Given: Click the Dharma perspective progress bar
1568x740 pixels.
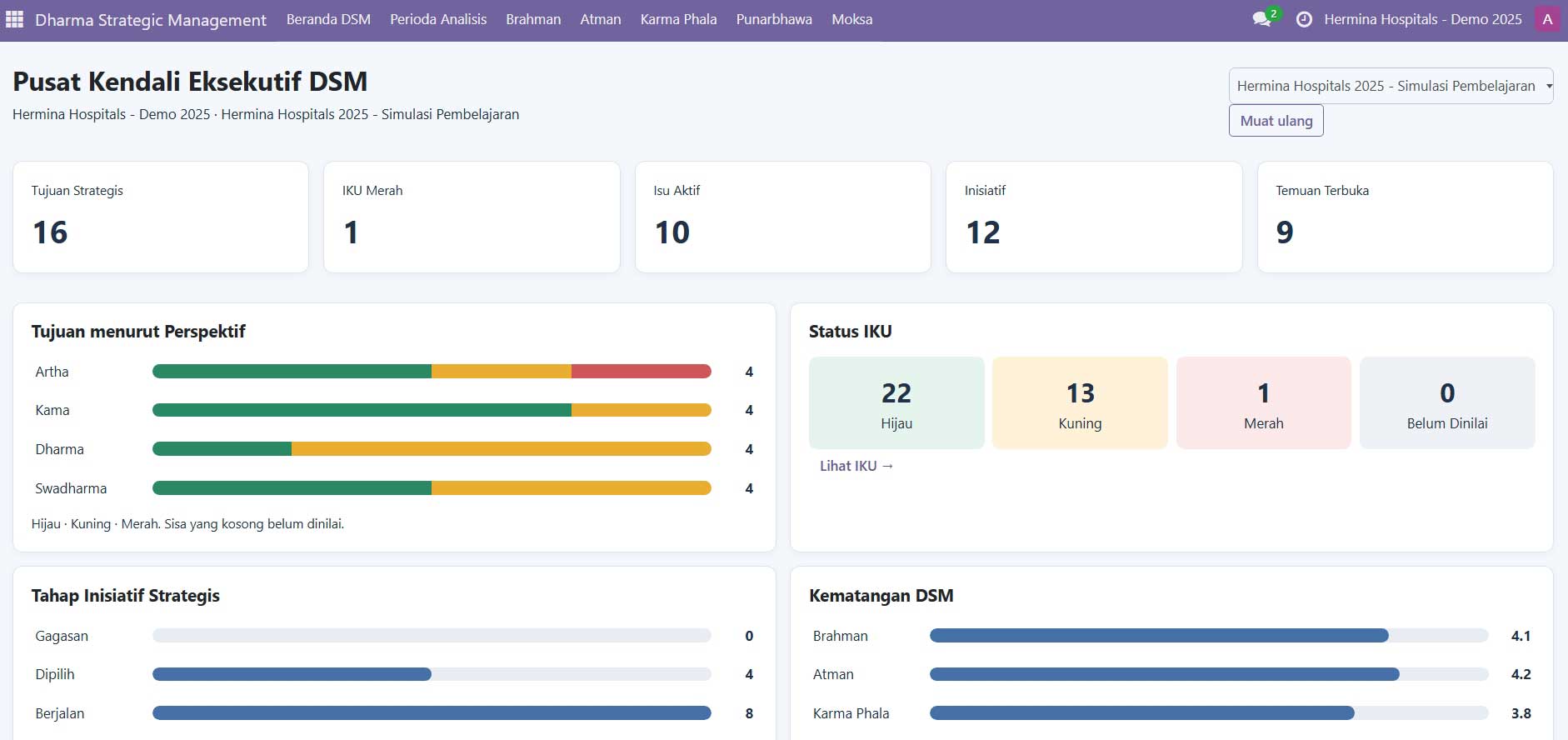Looking at the screenshot, I should point(432,449).
